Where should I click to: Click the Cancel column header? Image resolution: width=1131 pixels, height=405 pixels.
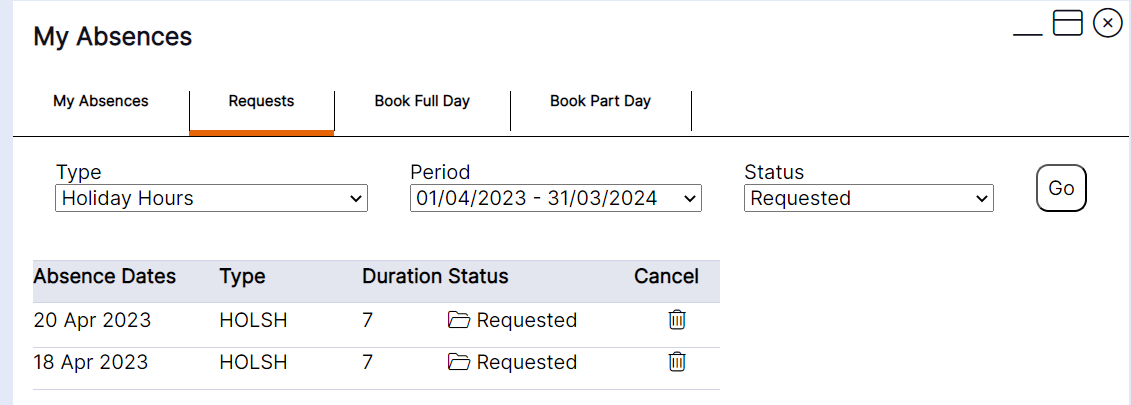(666, 276)
